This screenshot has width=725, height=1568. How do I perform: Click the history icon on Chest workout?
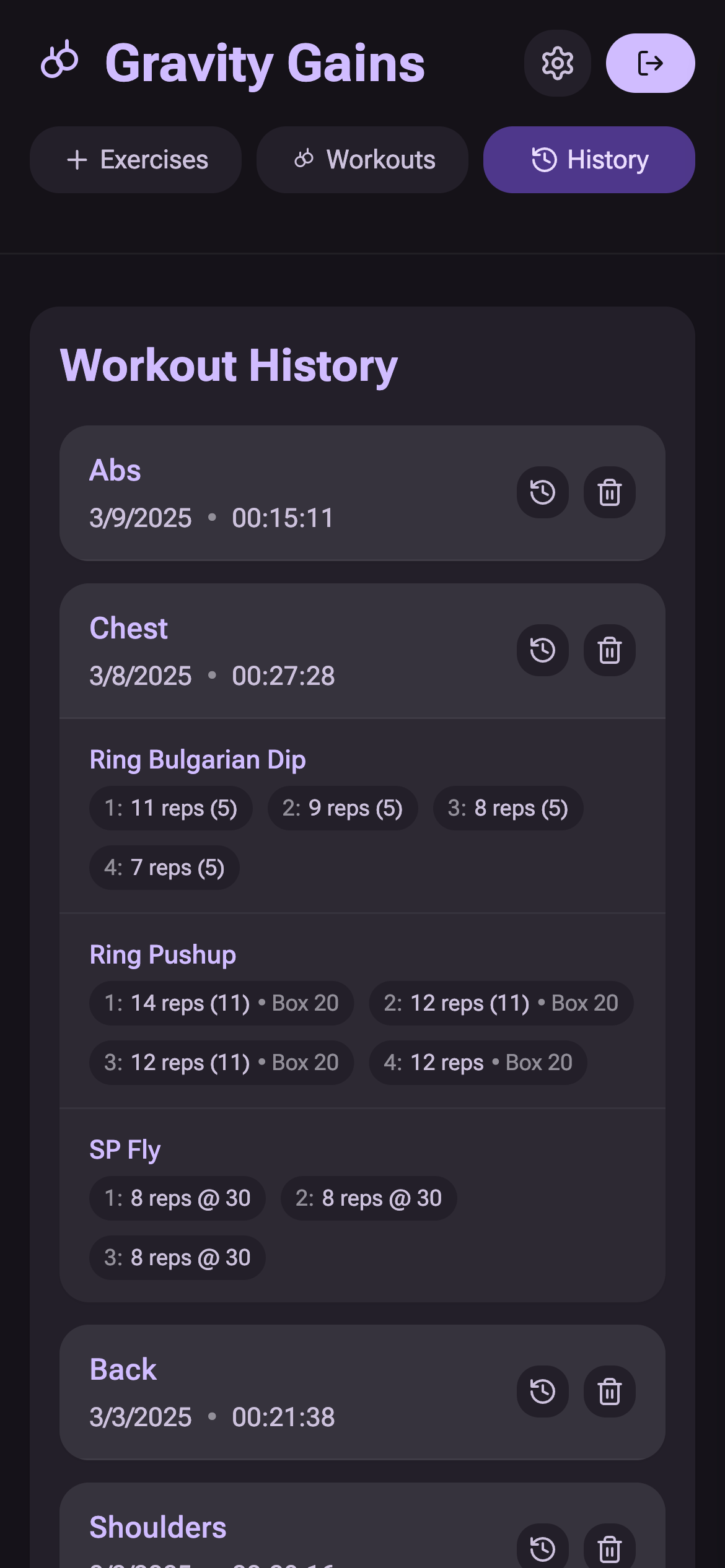tap(542, 650)
